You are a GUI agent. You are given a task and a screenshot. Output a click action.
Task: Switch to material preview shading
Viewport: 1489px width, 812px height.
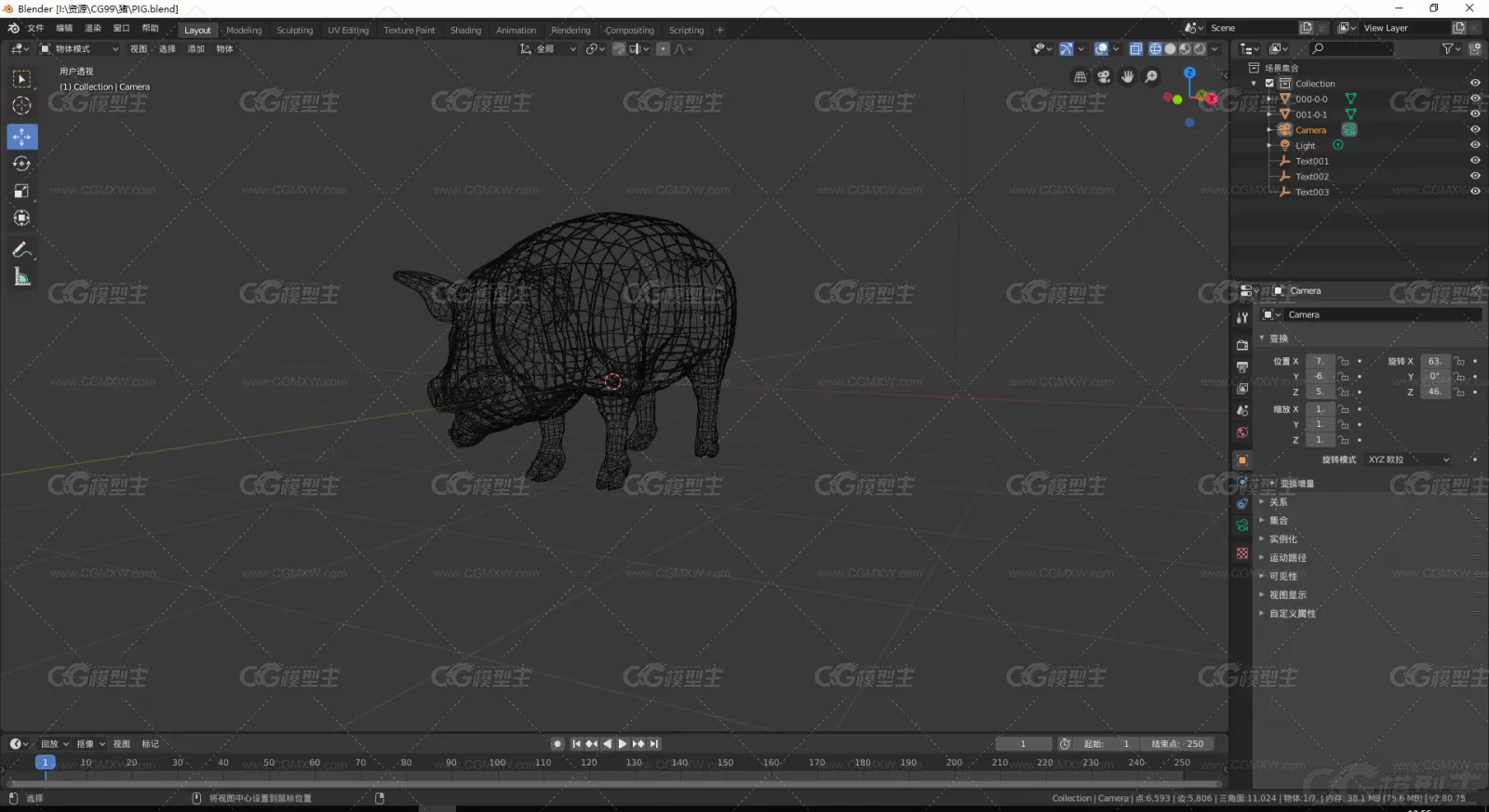point(1186,49)
